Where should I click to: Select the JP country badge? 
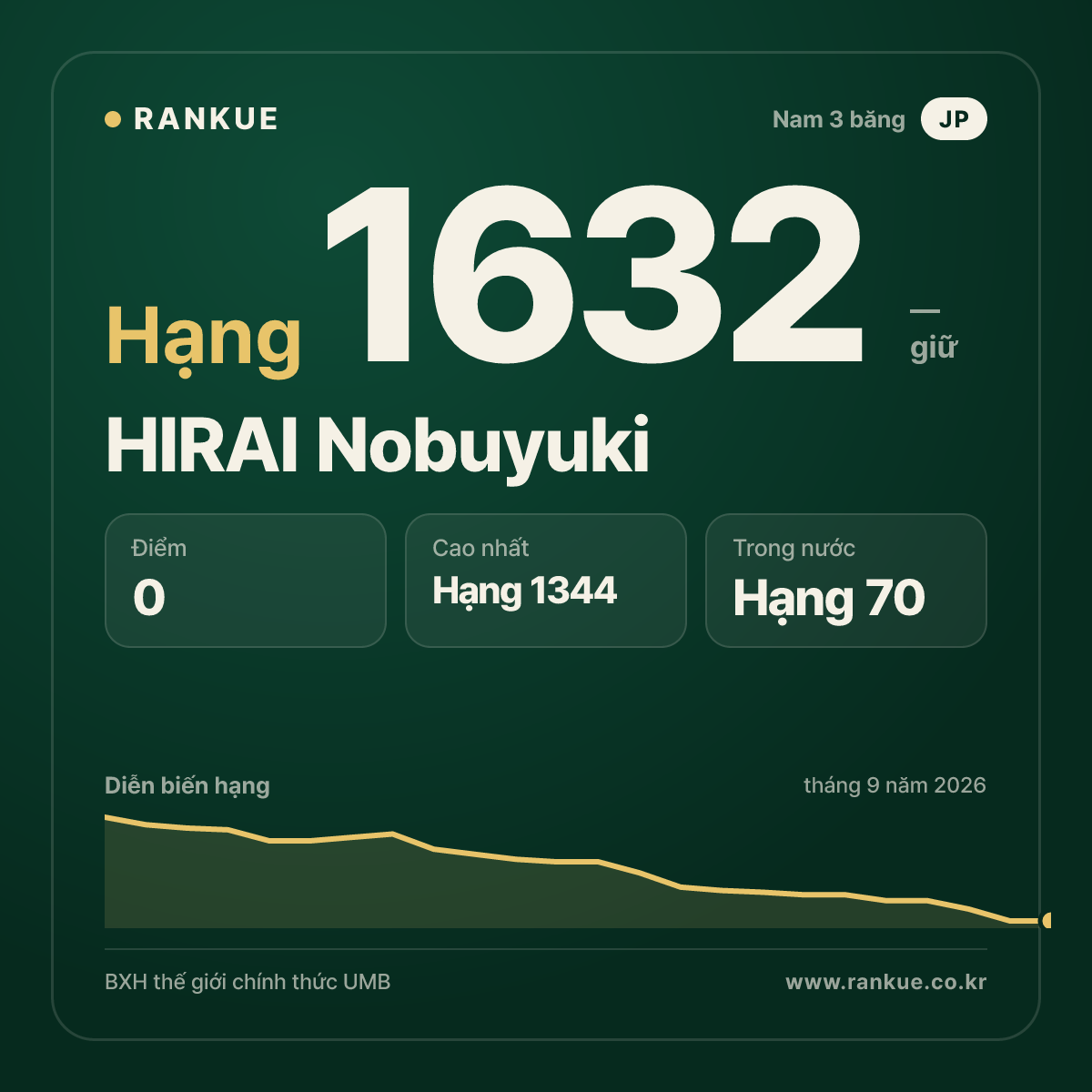point(954,119)
